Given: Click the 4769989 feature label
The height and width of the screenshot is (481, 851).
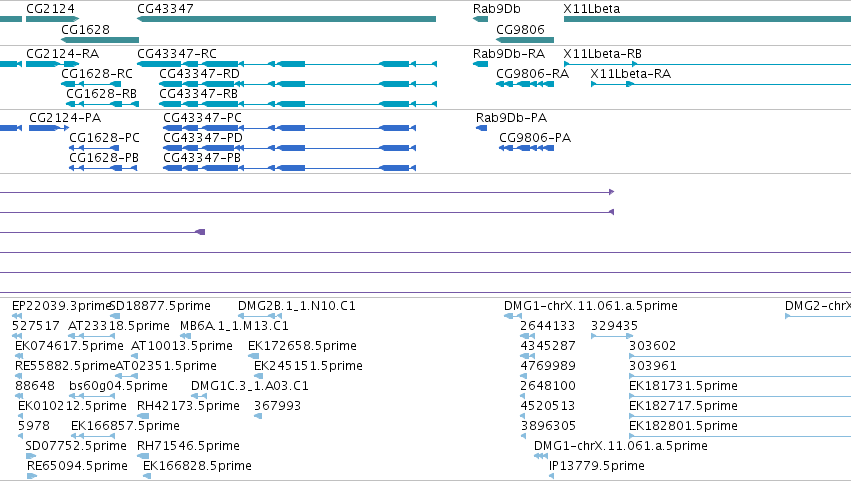Looking at the screenshot, I should (x=548, y=366).
